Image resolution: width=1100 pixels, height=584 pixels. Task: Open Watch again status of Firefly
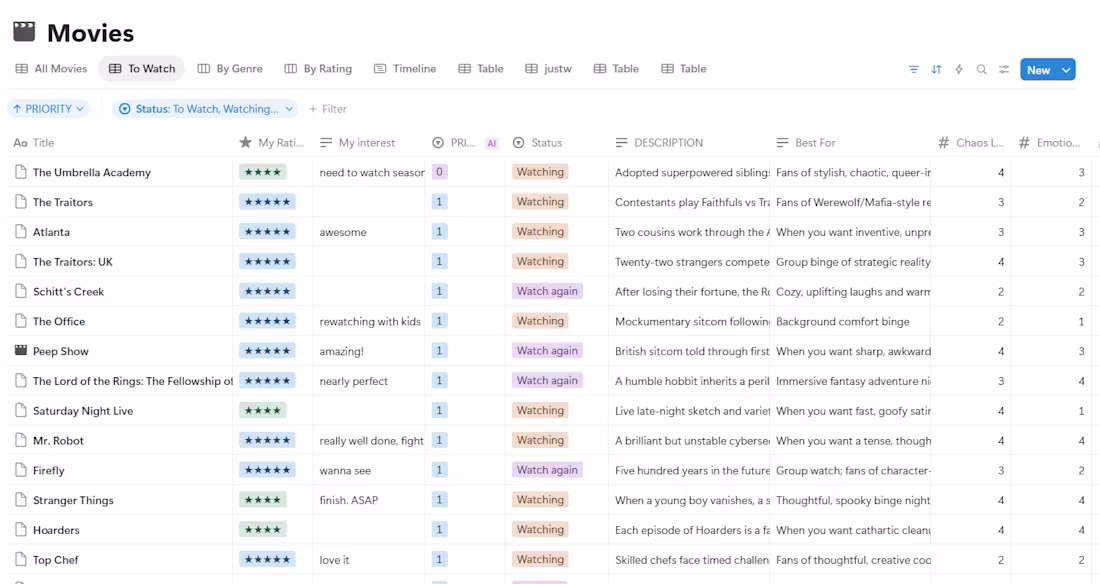point(547,470)
